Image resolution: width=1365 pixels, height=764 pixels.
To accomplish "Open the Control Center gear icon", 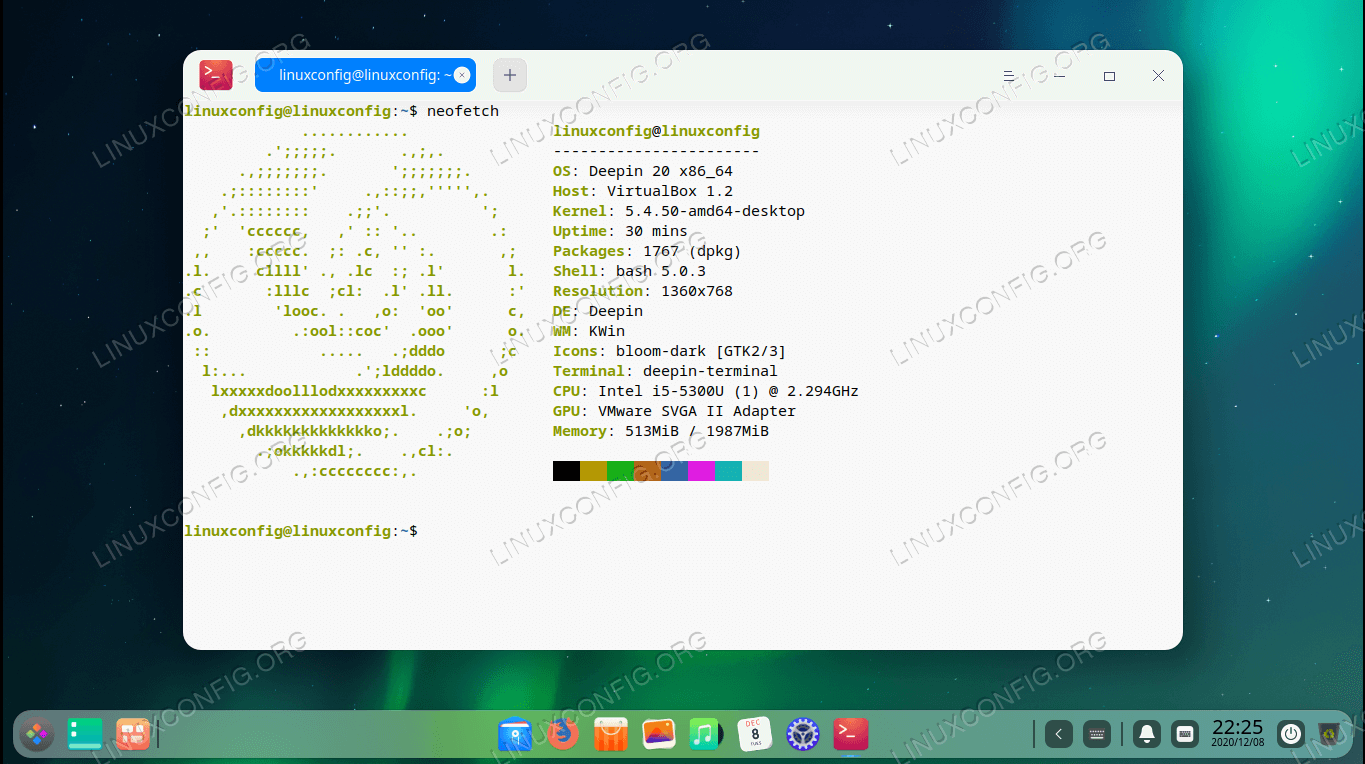I will pos(803,735).
